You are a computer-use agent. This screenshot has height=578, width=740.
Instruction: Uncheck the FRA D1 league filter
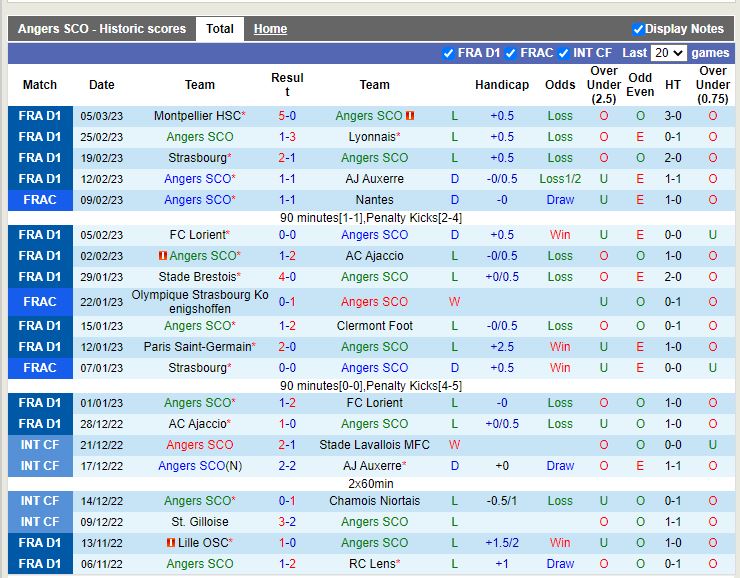[x=448, y=53]
